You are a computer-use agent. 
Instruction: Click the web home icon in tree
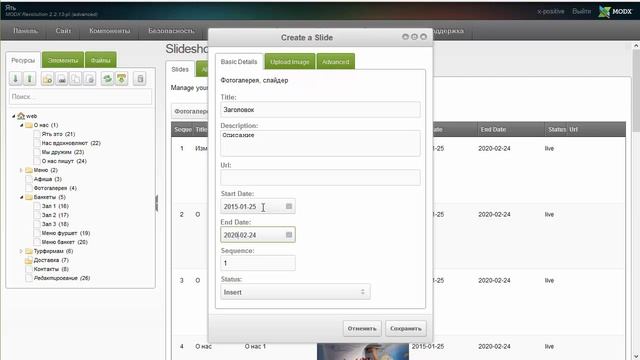(x=21, y=116)
